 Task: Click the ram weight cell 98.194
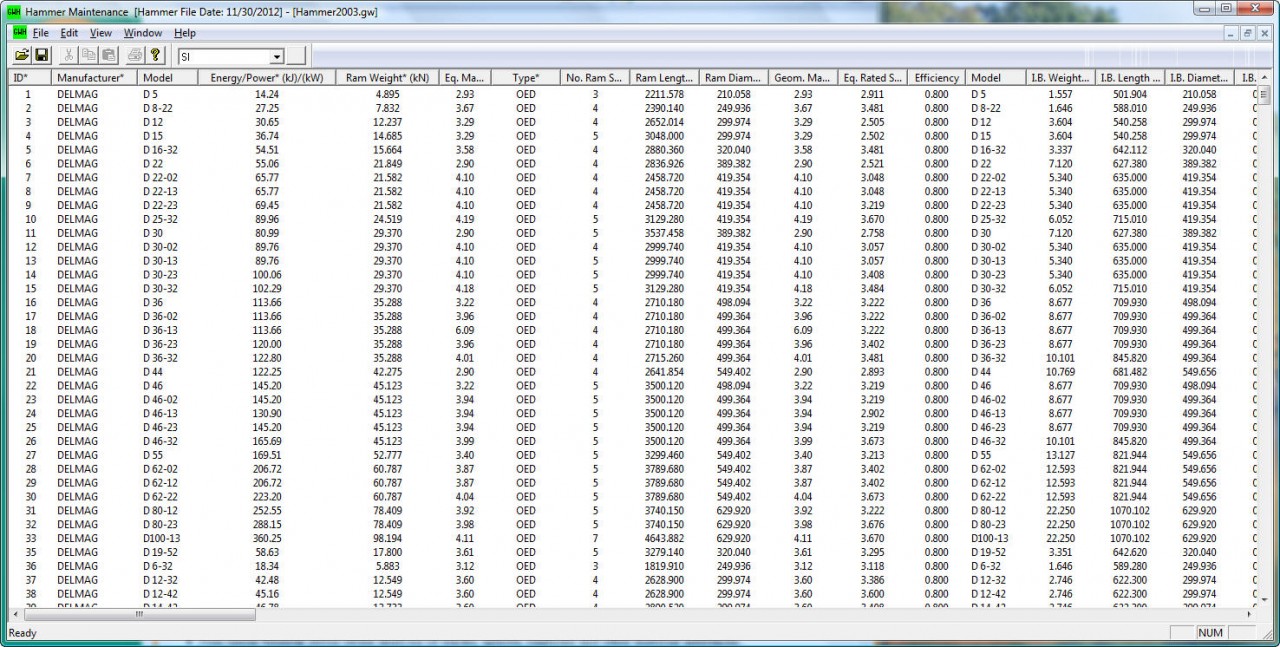point(387,538)
